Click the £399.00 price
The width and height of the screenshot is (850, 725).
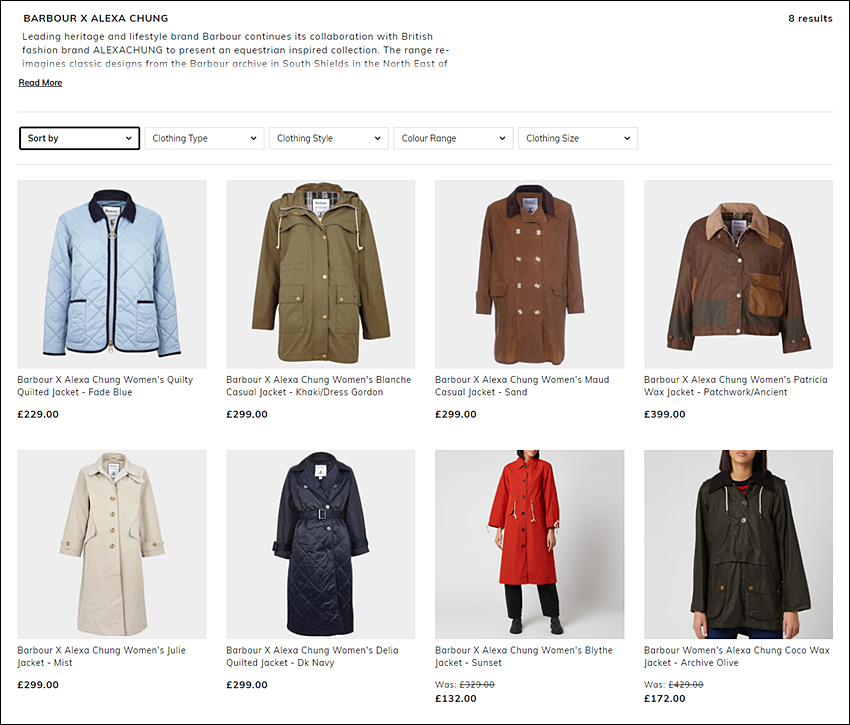[x=665, y=414]
